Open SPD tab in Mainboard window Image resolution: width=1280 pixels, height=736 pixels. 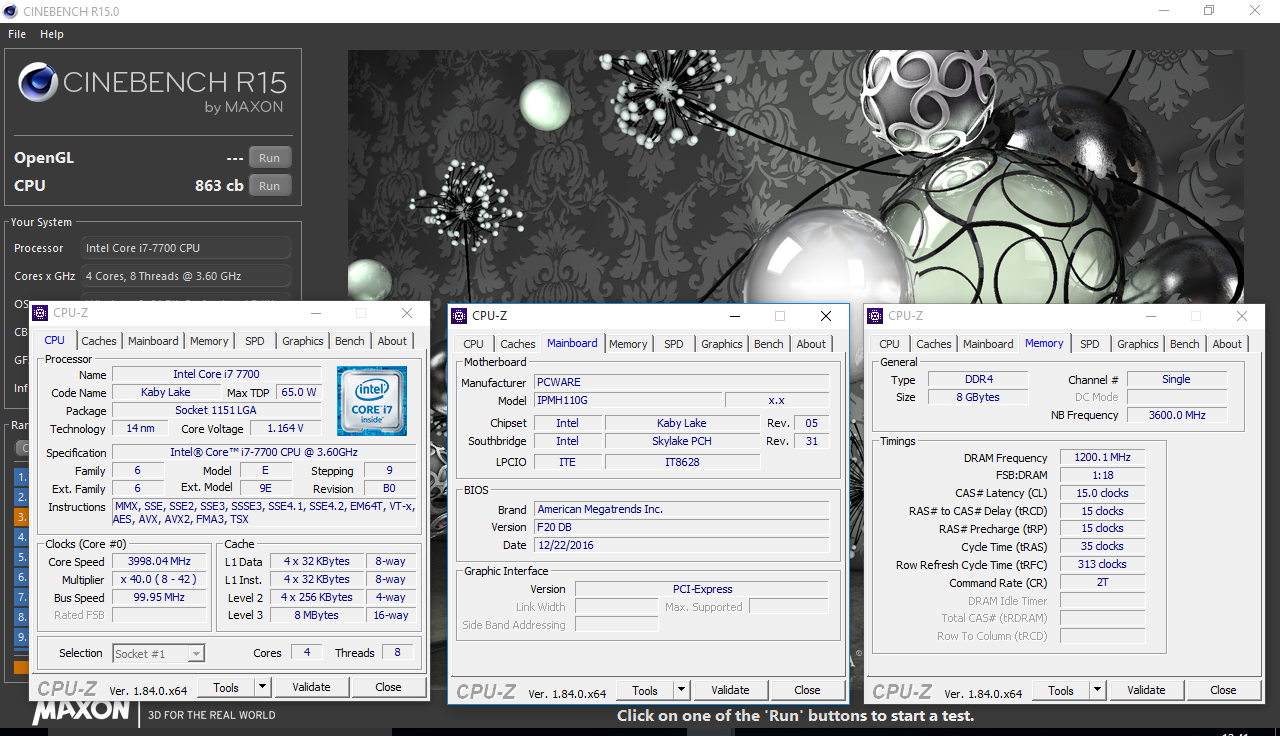(x=674, y=344)
